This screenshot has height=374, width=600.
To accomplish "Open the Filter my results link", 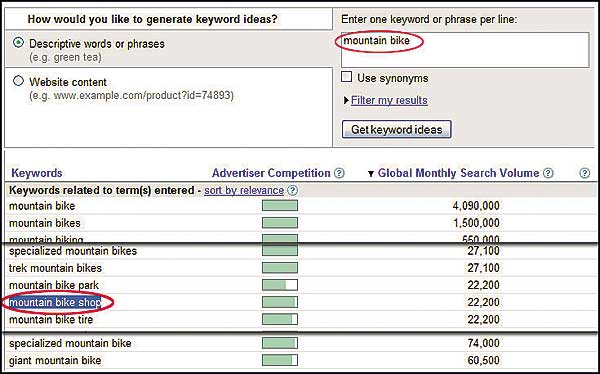I will point(389,100).
